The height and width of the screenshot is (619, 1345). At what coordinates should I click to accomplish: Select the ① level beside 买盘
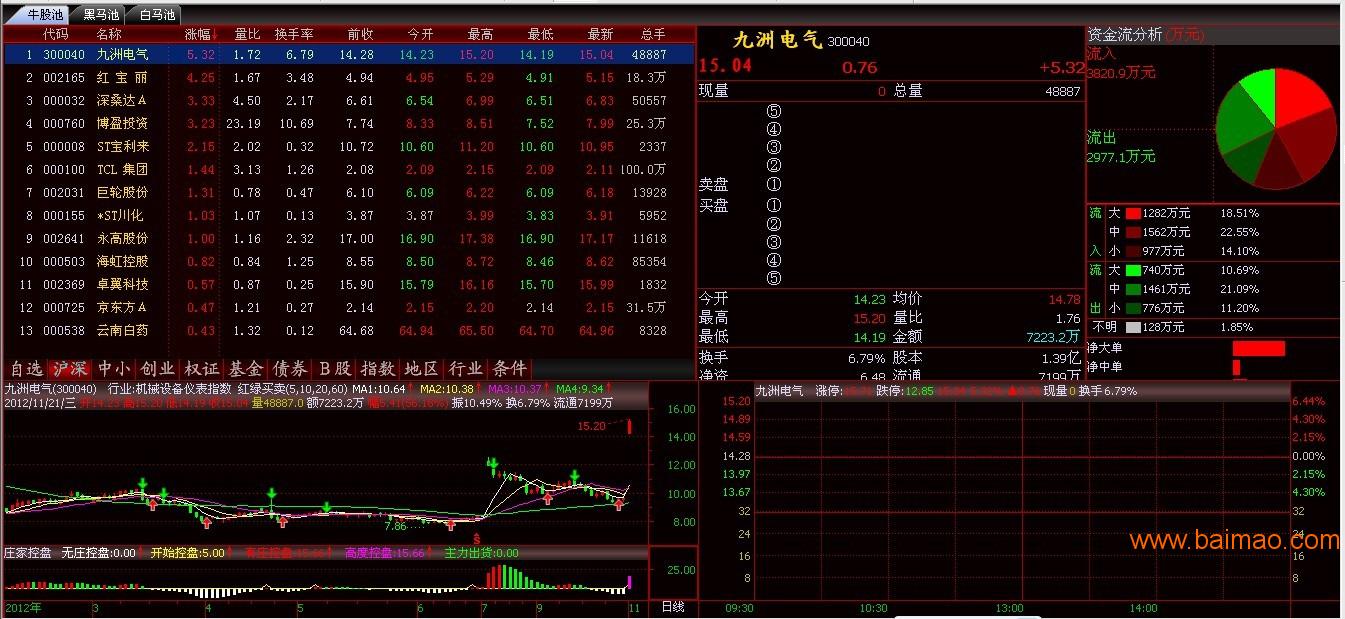773,206
